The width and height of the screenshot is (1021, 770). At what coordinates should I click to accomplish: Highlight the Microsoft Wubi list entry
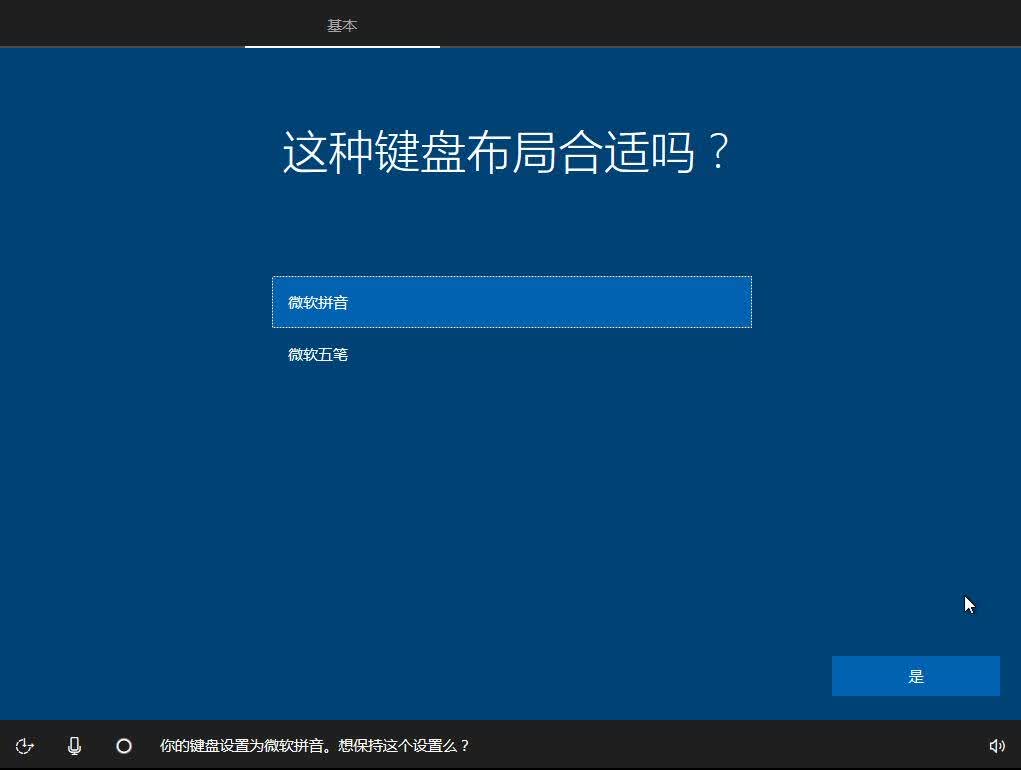coord(512,355)
